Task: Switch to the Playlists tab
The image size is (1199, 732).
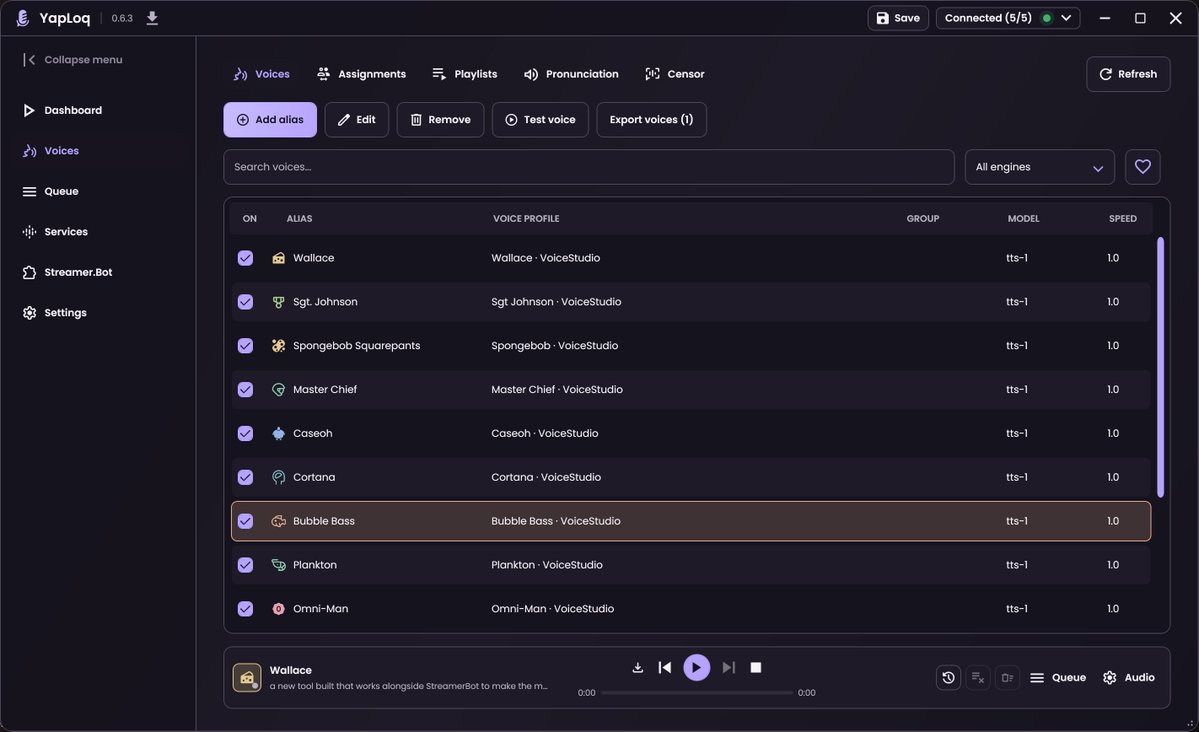Action: [x=464, y=74]
